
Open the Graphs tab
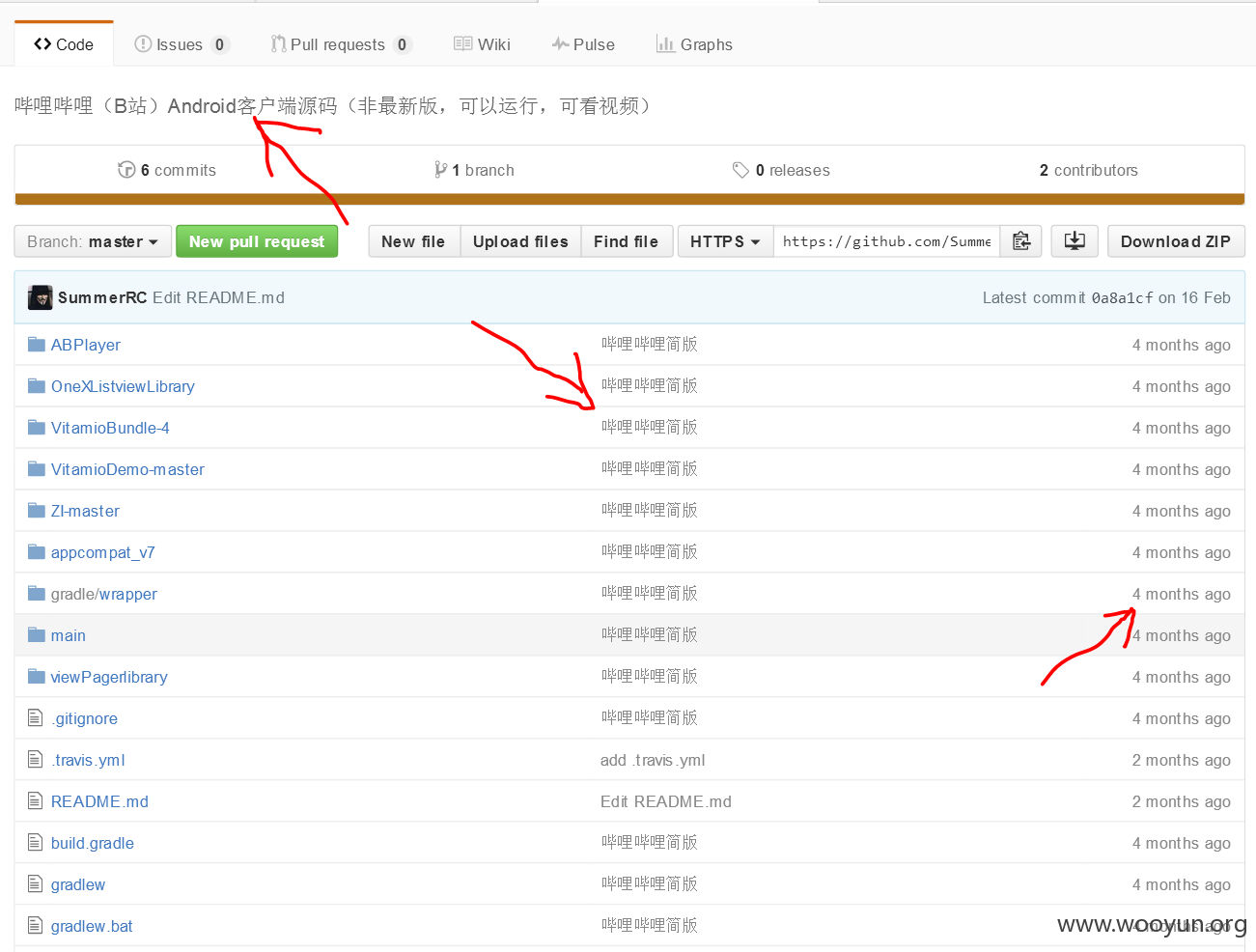pos(694,44)
